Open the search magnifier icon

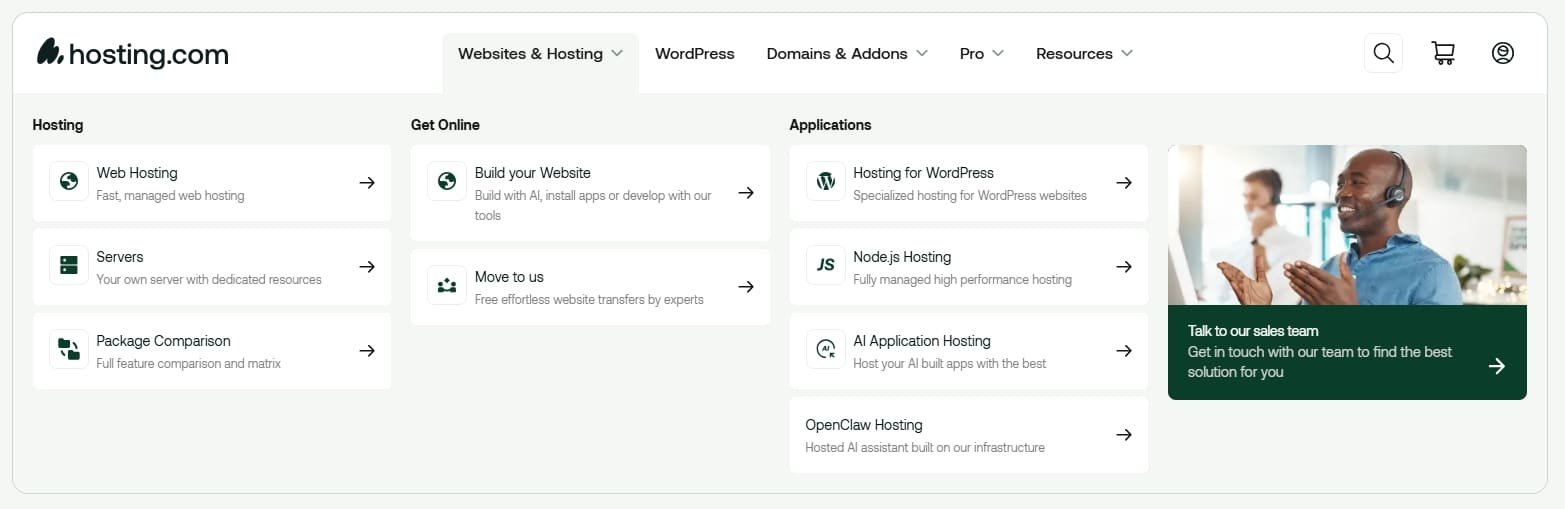(1383, 53)
